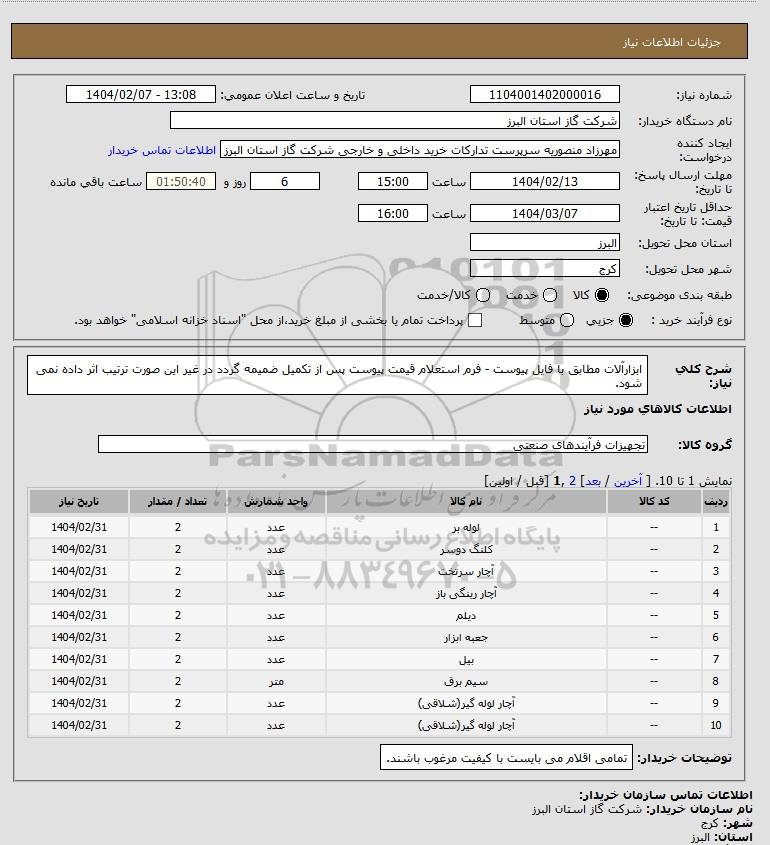This screenshot has height=845, width=770.
Task: Toggle Islamic treasury bonds payment checkbox
Action: click(475, 320)
